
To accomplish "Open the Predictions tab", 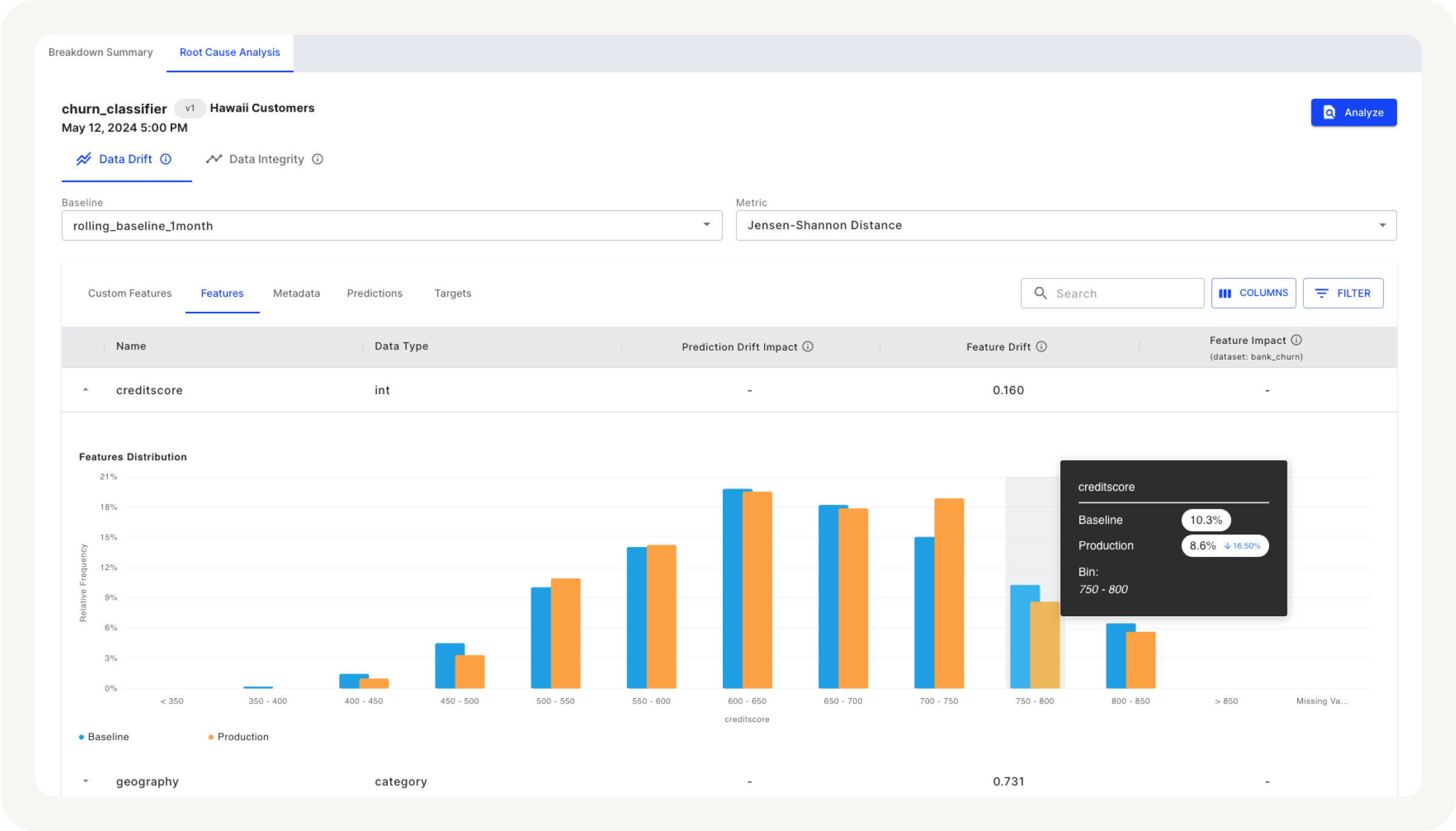I will pyautogui.click(x=374, y=293).
